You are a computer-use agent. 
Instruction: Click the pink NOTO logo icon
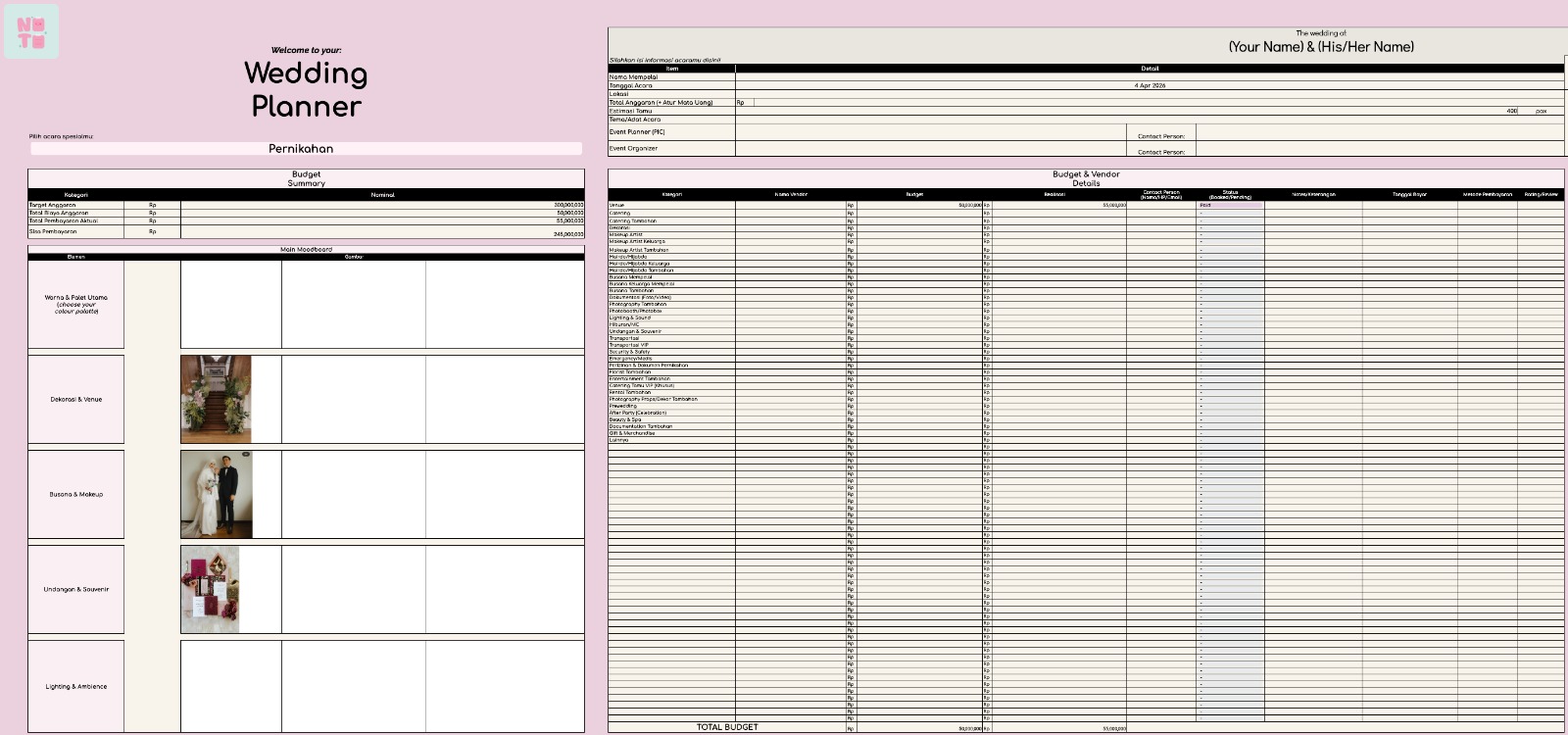pyautogui.click(x=31, y=31)
